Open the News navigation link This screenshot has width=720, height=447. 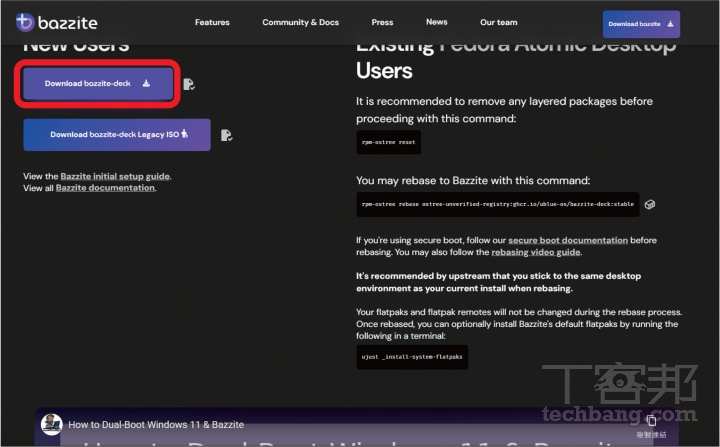(436, 22)
